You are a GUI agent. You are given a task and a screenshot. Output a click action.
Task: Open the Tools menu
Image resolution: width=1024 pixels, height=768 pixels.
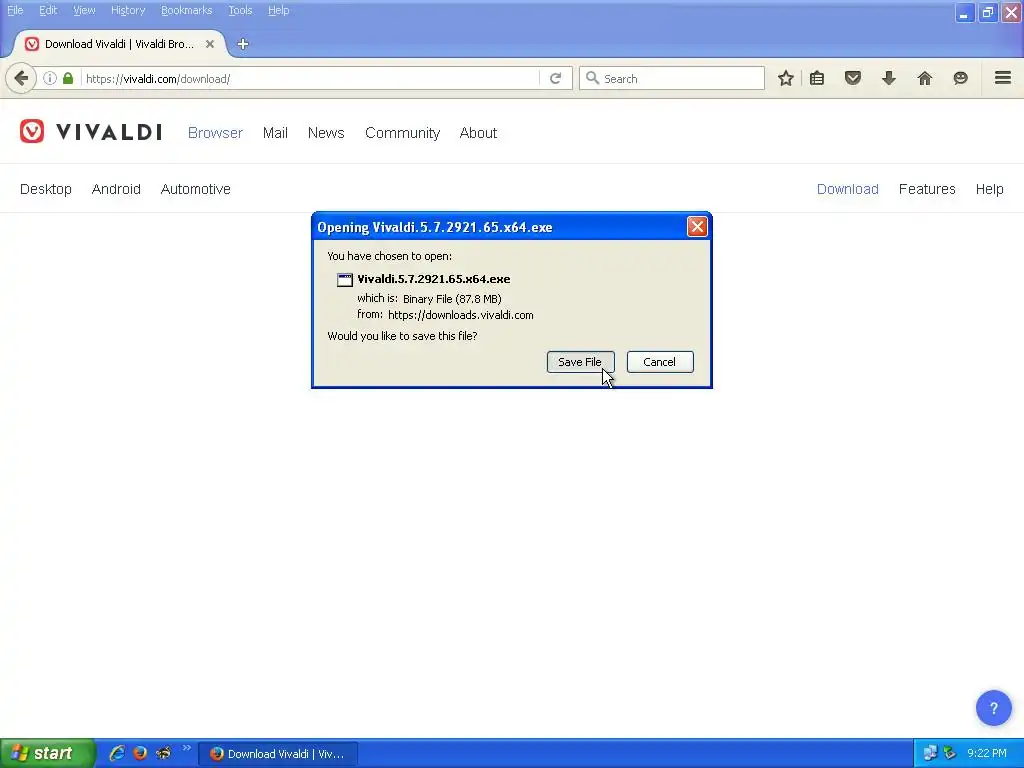(x=240, y=10)
